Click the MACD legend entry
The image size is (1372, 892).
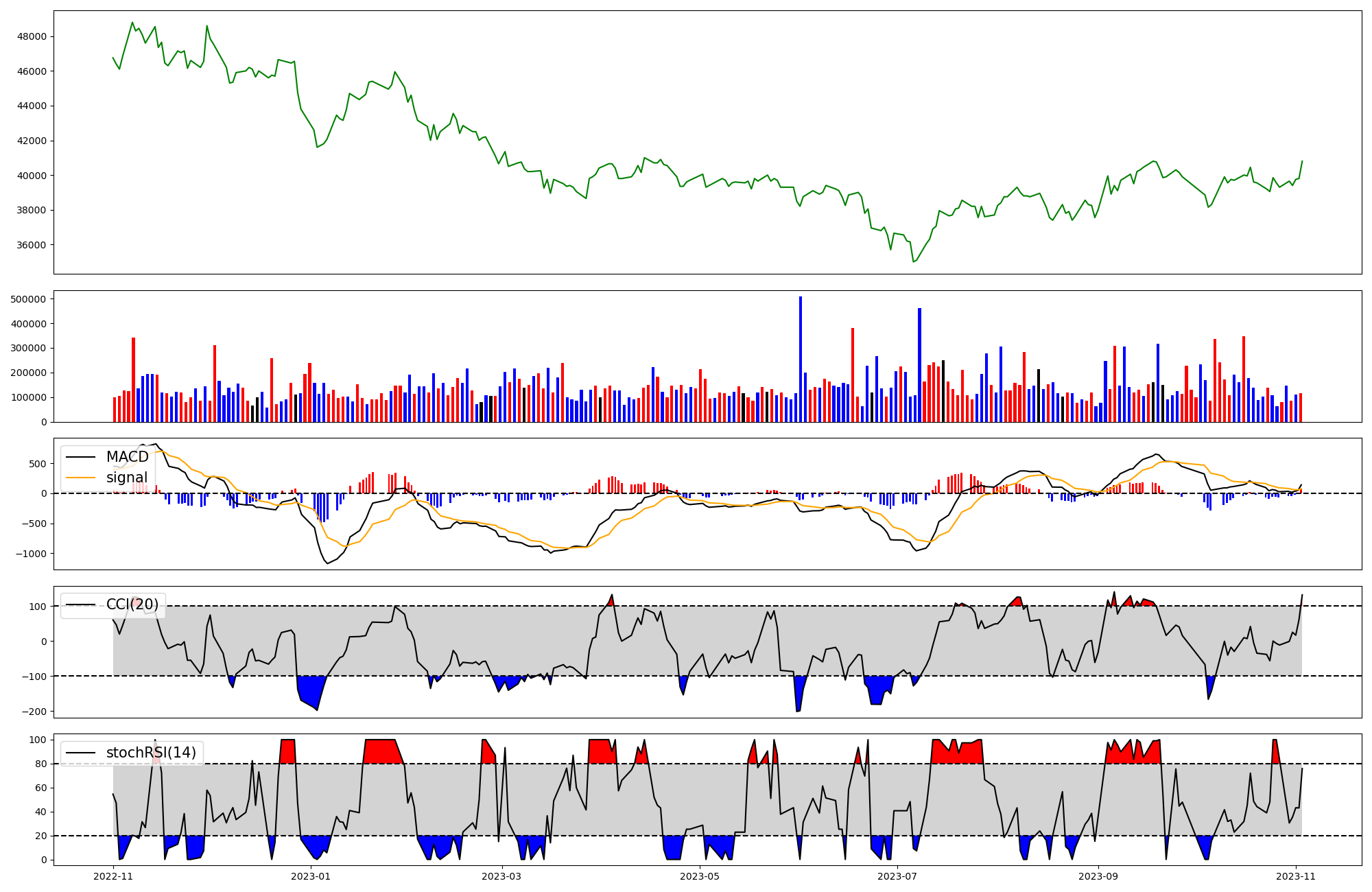127,457
